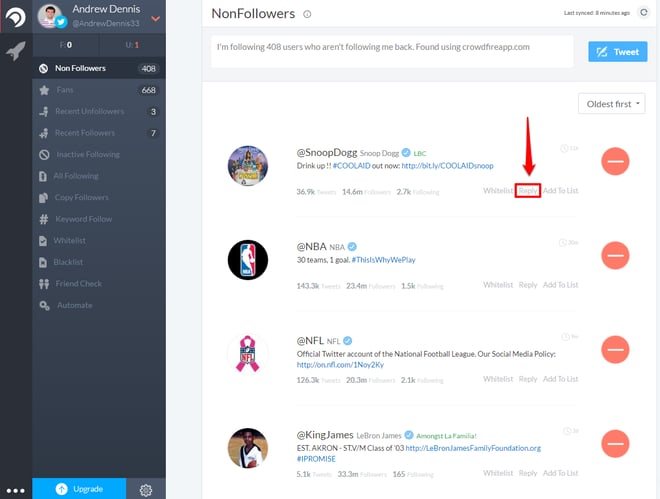
Task: Click the sync refresh icon
Action: click(x=644, y=13)
